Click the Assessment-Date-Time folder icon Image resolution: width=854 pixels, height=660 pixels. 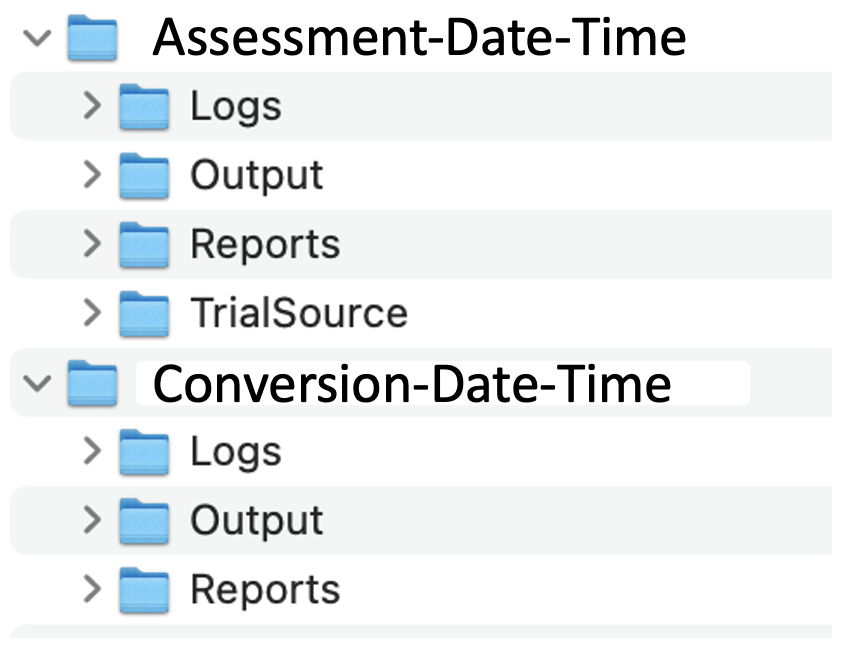coord(91,35)
